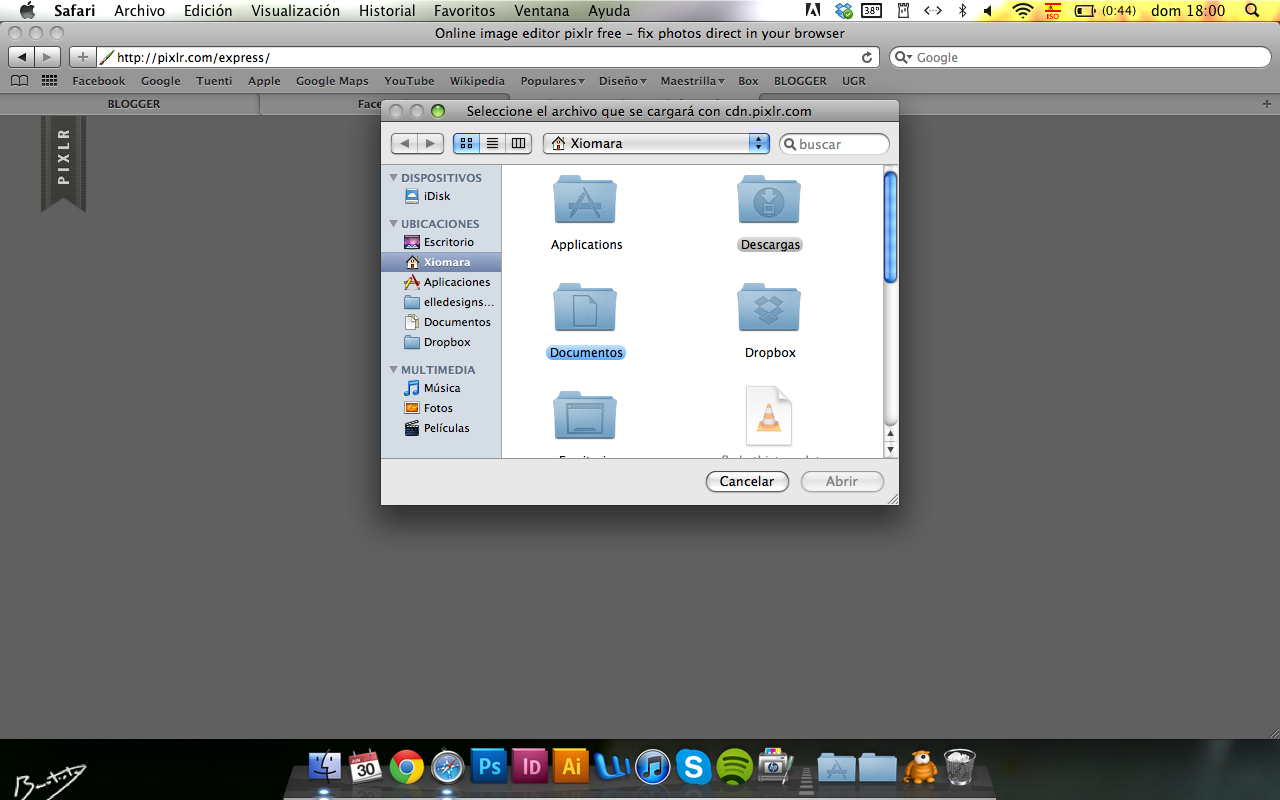
Task: Open Google Maps bookmark
Action: point(332,81)
